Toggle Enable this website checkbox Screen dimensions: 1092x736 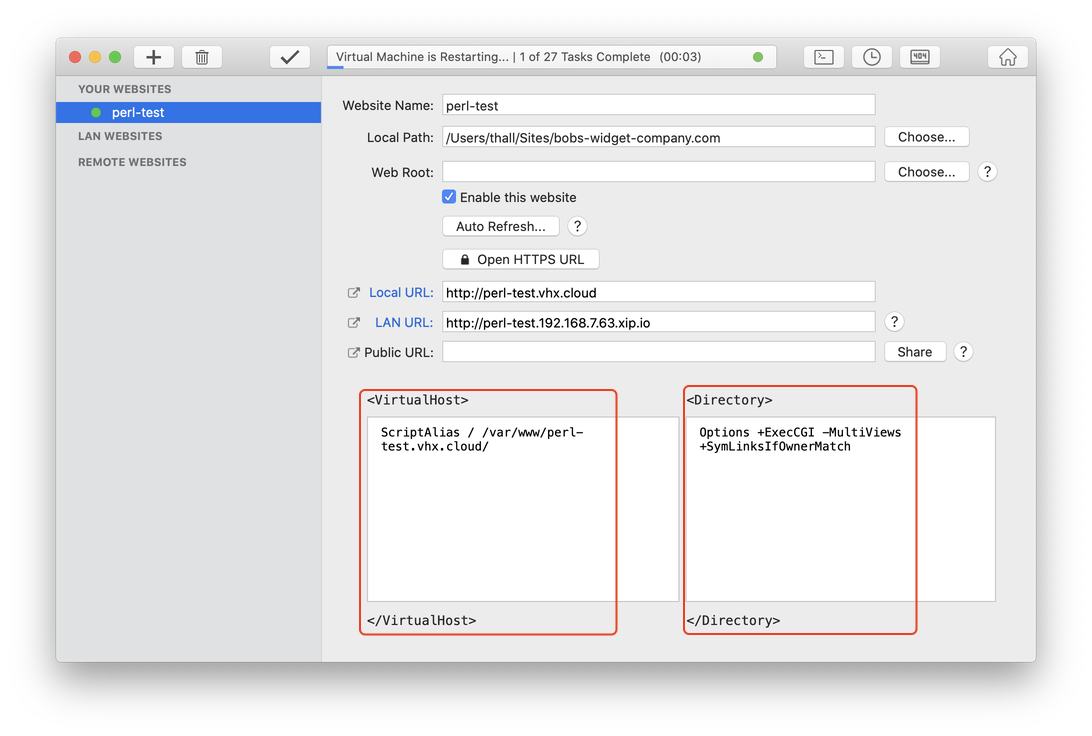[449, 197]
